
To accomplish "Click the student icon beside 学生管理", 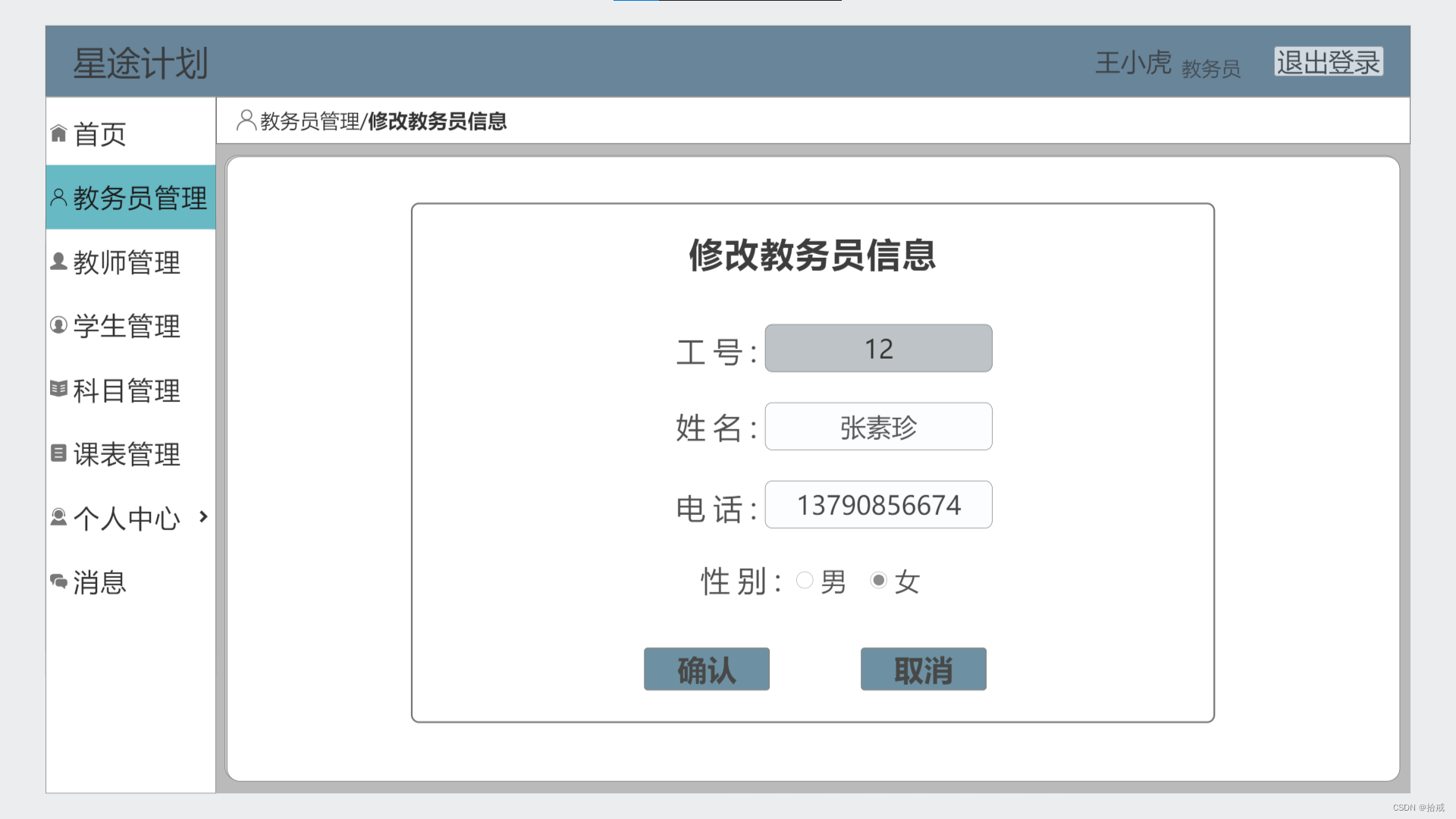I will coord(58,325).
